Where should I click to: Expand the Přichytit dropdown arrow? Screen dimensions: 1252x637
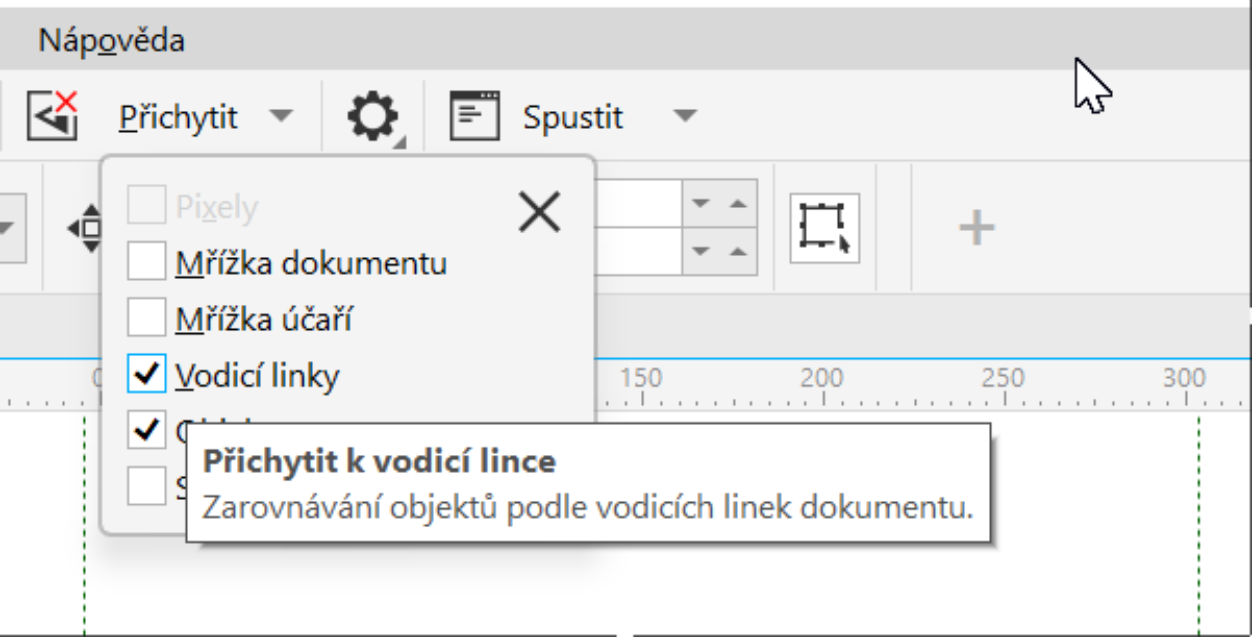pyautogui.click(x=282, y=117)
